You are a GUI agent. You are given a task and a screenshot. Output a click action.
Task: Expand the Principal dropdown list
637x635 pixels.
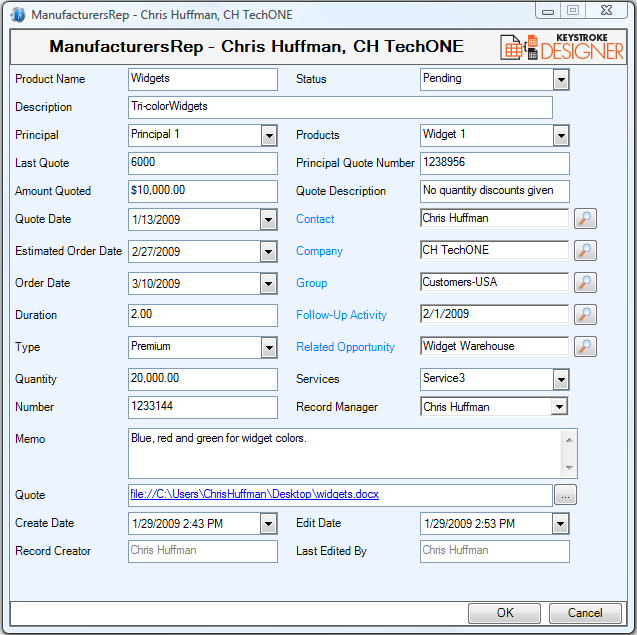point(269,136)
